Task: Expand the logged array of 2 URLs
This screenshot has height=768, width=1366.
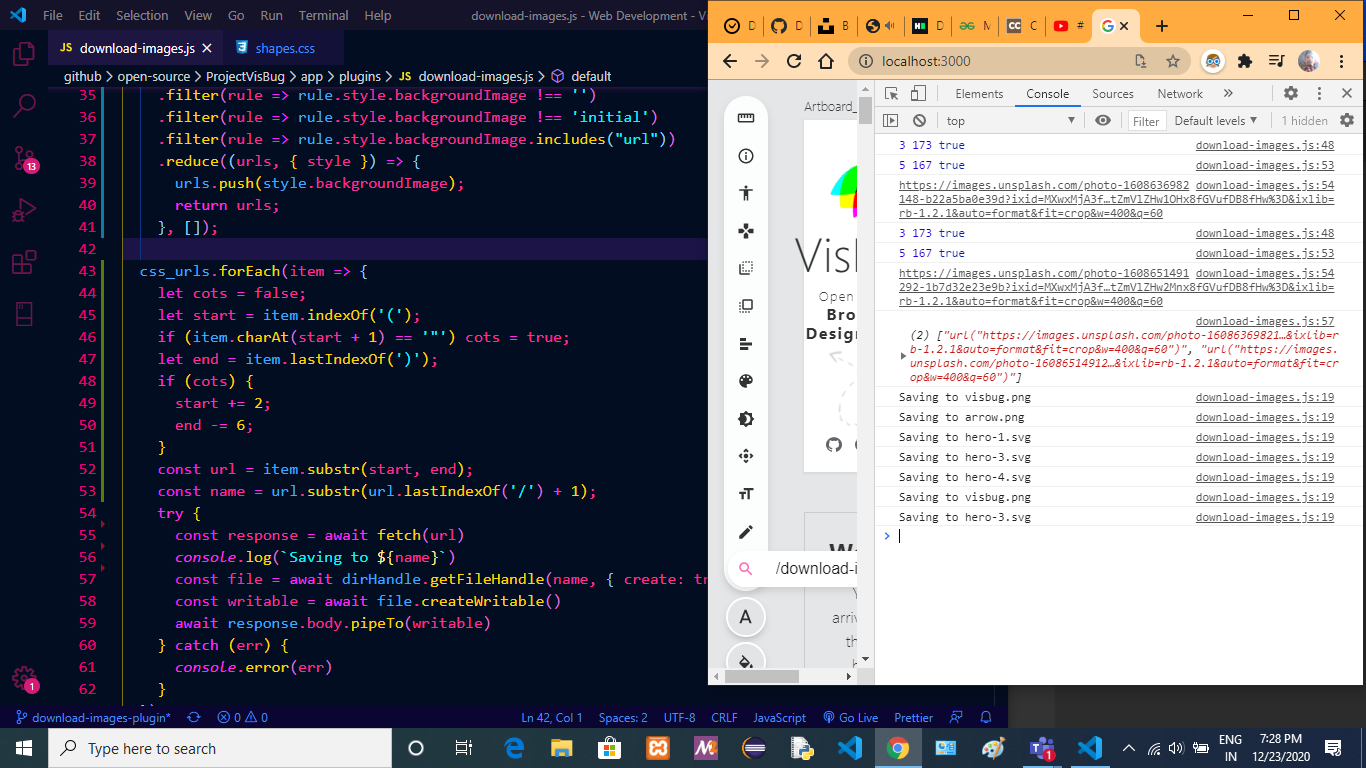Action: tap(904, 356)
